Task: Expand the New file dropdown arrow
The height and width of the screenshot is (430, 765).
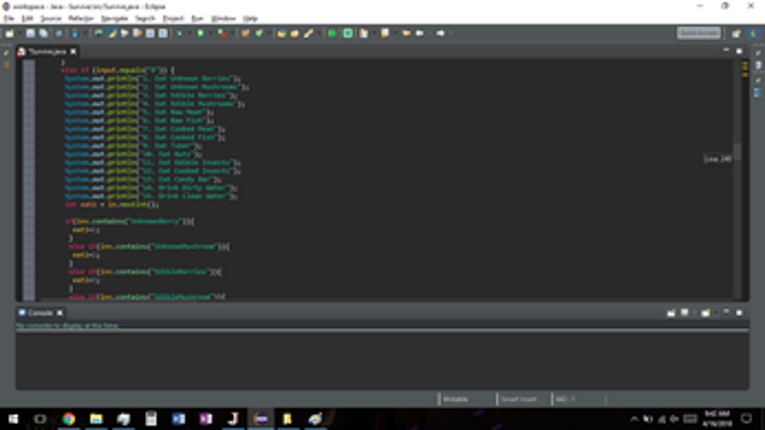Action: [x=19, y=33]
